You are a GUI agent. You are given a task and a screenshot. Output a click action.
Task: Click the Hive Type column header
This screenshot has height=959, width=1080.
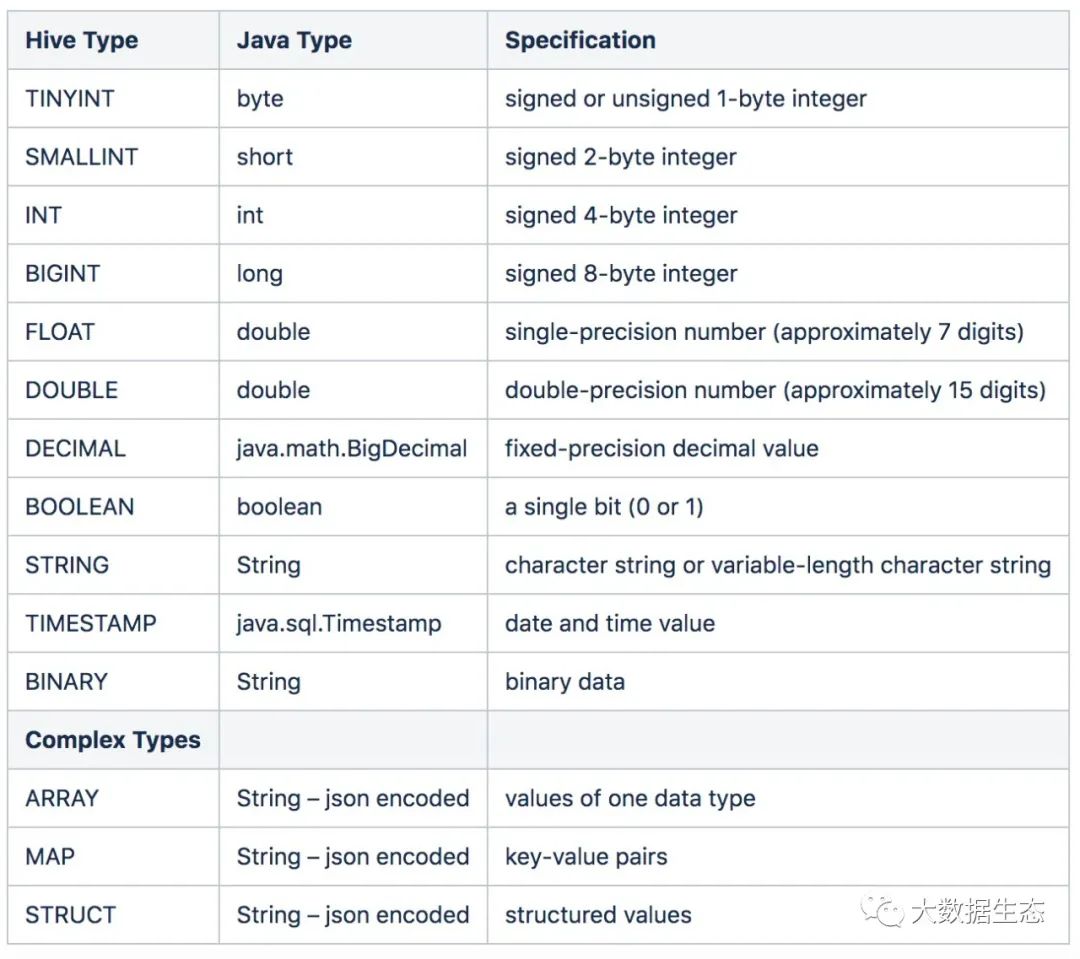(x=82, y=41)
